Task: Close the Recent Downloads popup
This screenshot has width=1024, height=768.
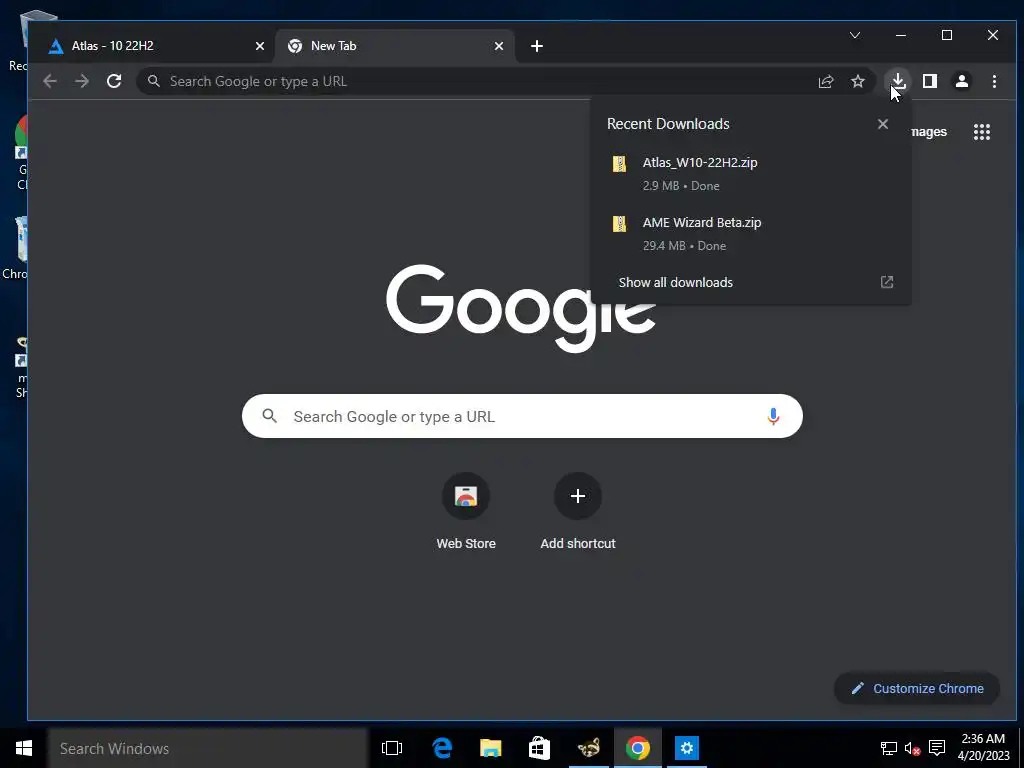Action: (883, 124)
